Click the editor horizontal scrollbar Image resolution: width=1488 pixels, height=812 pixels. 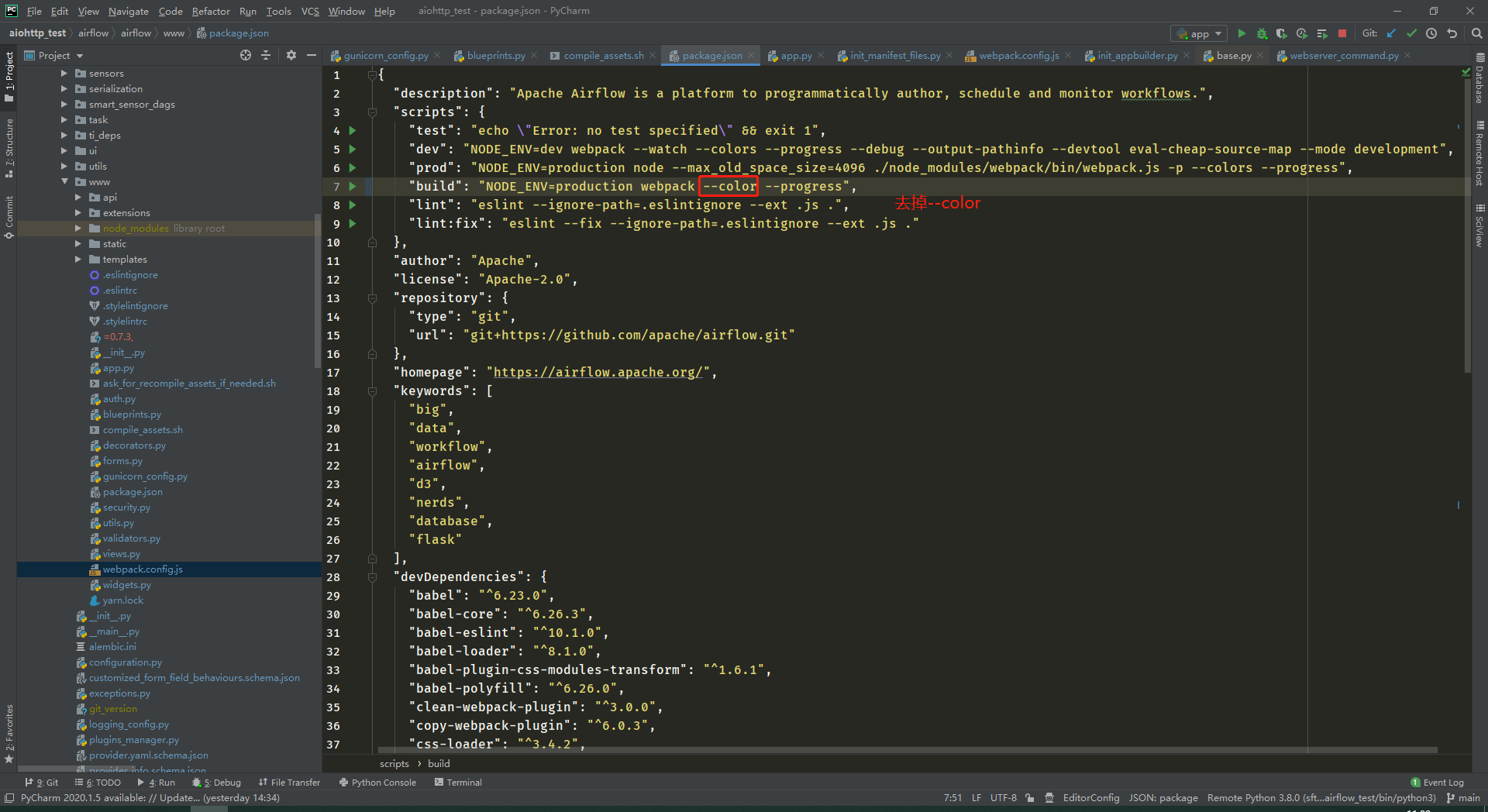coord(907,750)
